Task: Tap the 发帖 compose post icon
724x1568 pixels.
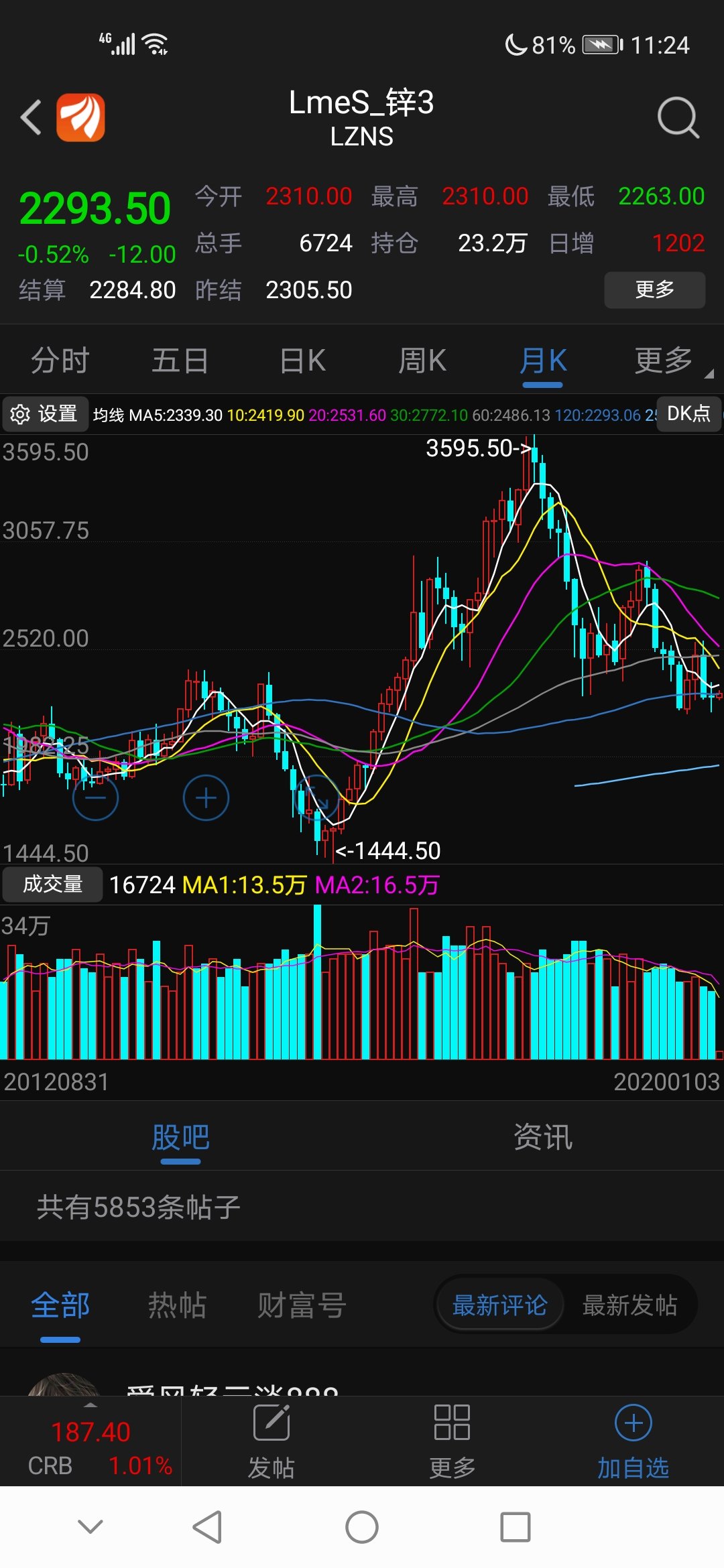Action: (271, 1423)
